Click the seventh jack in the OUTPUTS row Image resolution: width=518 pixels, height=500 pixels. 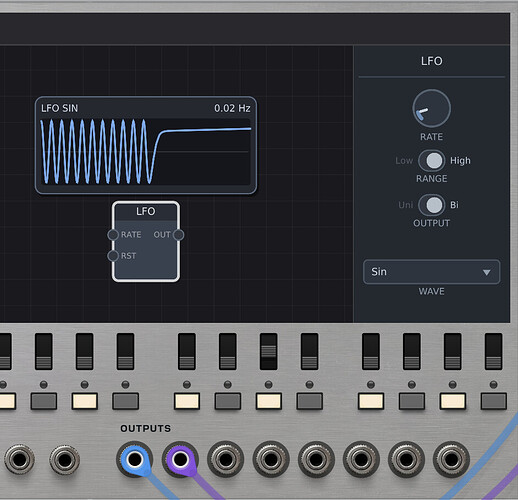(406, 459)
